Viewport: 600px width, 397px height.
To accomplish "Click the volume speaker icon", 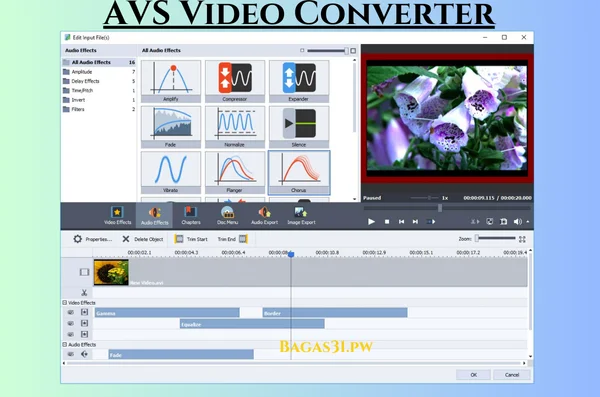I will click(517, 222).
